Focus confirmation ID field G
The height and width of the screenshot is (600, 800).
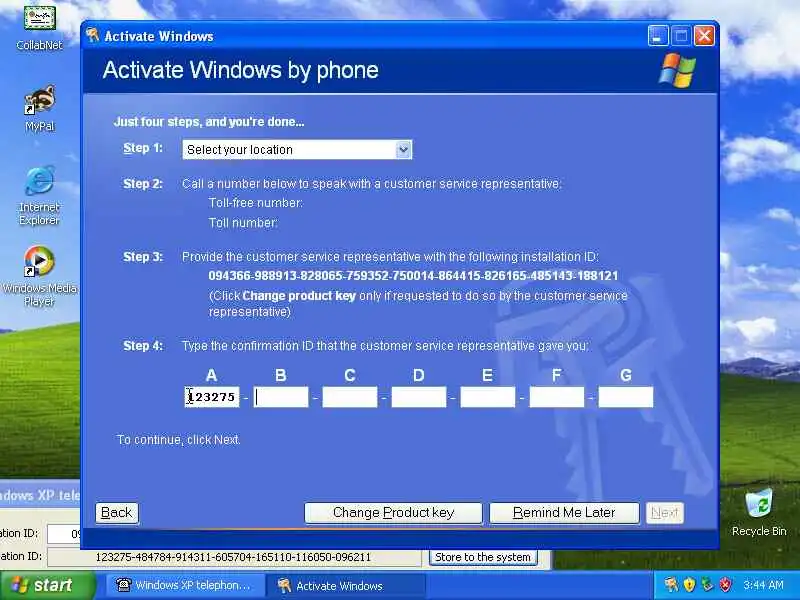626,397
